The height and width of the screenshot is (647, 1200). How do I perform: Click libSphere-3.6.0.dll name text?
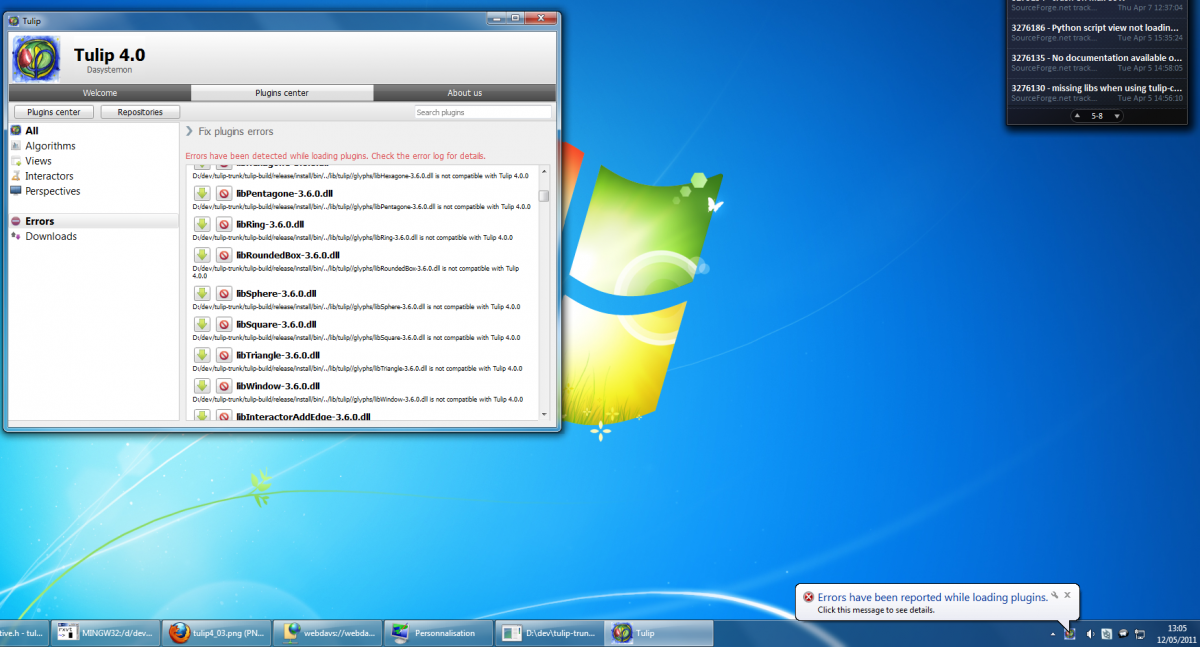click(x=276, y=294)
